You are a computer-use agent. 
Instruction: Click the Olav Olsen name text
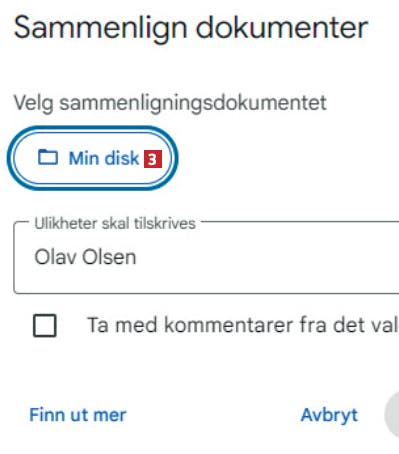(85, 257)
